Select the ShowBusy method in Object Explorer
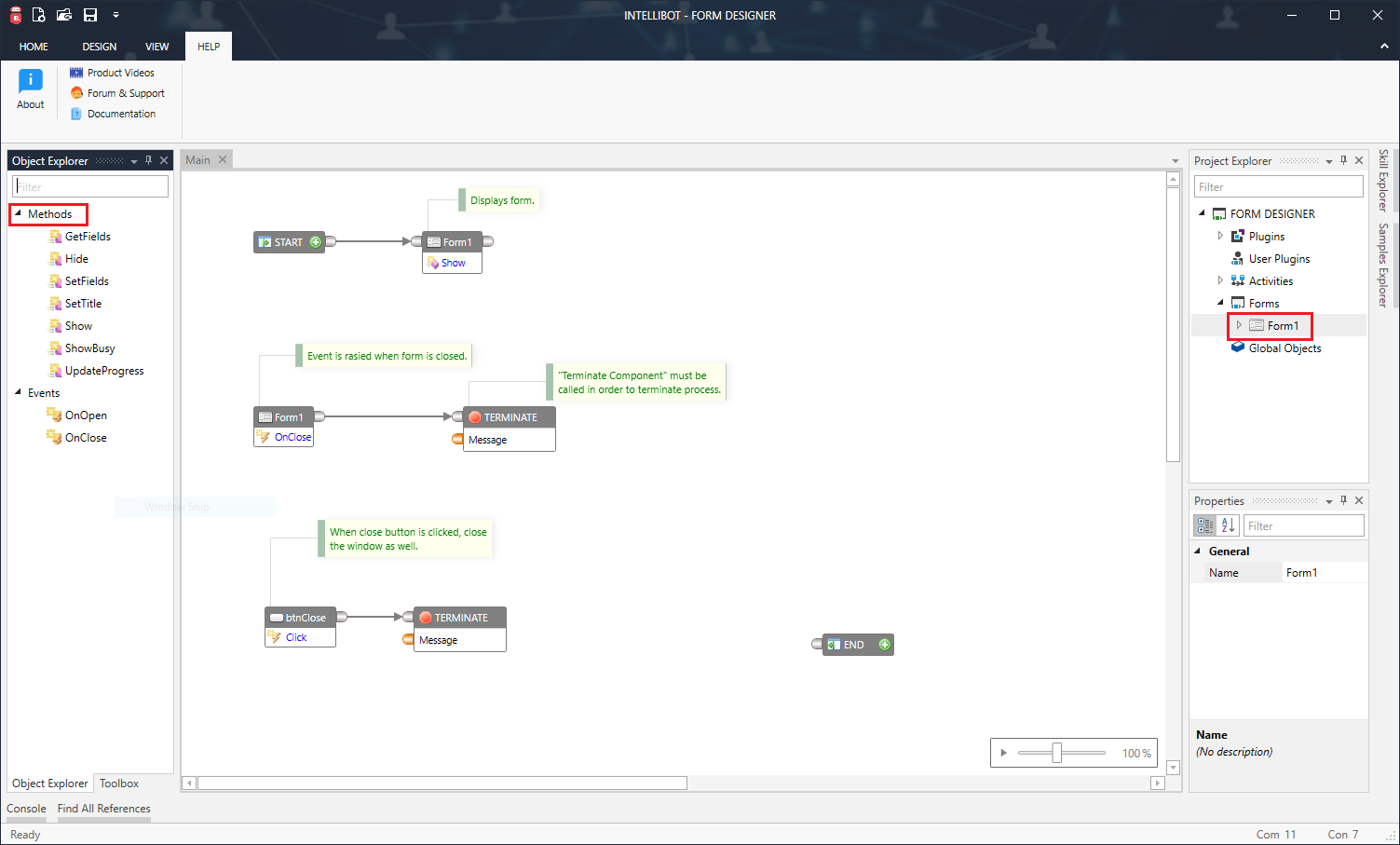1400x845 pixels. click(x=90, y=348)
